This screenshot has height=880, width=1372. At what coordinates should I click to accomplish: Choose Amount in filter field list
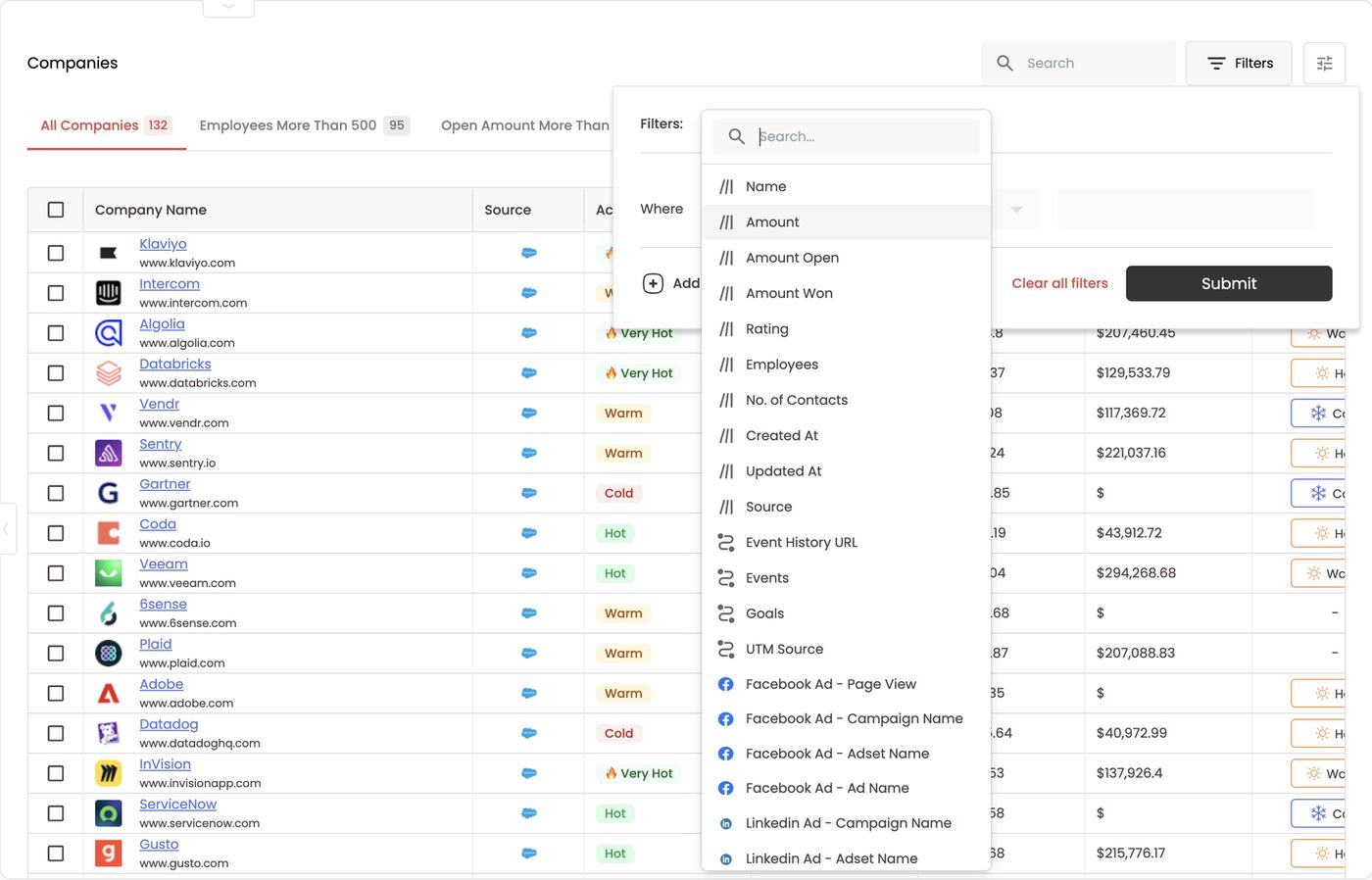click(x=846, y=222)
